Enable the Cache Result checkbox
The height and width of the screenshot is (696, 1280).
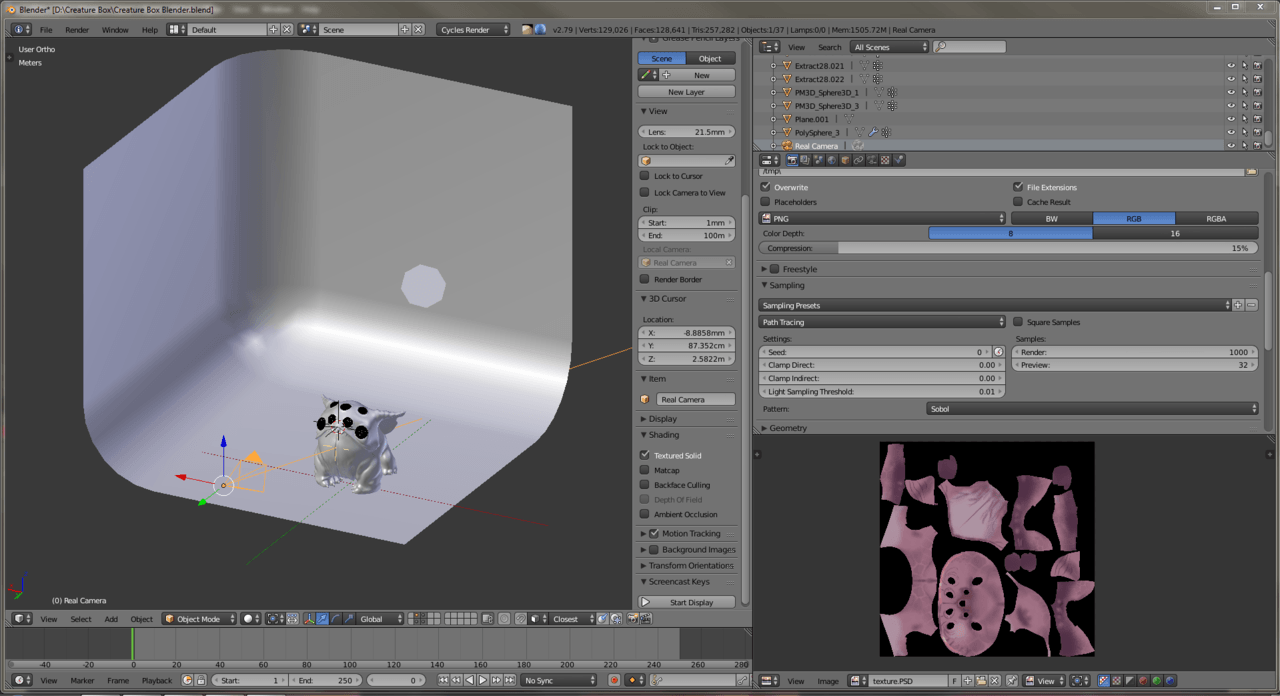point(1018,202)
